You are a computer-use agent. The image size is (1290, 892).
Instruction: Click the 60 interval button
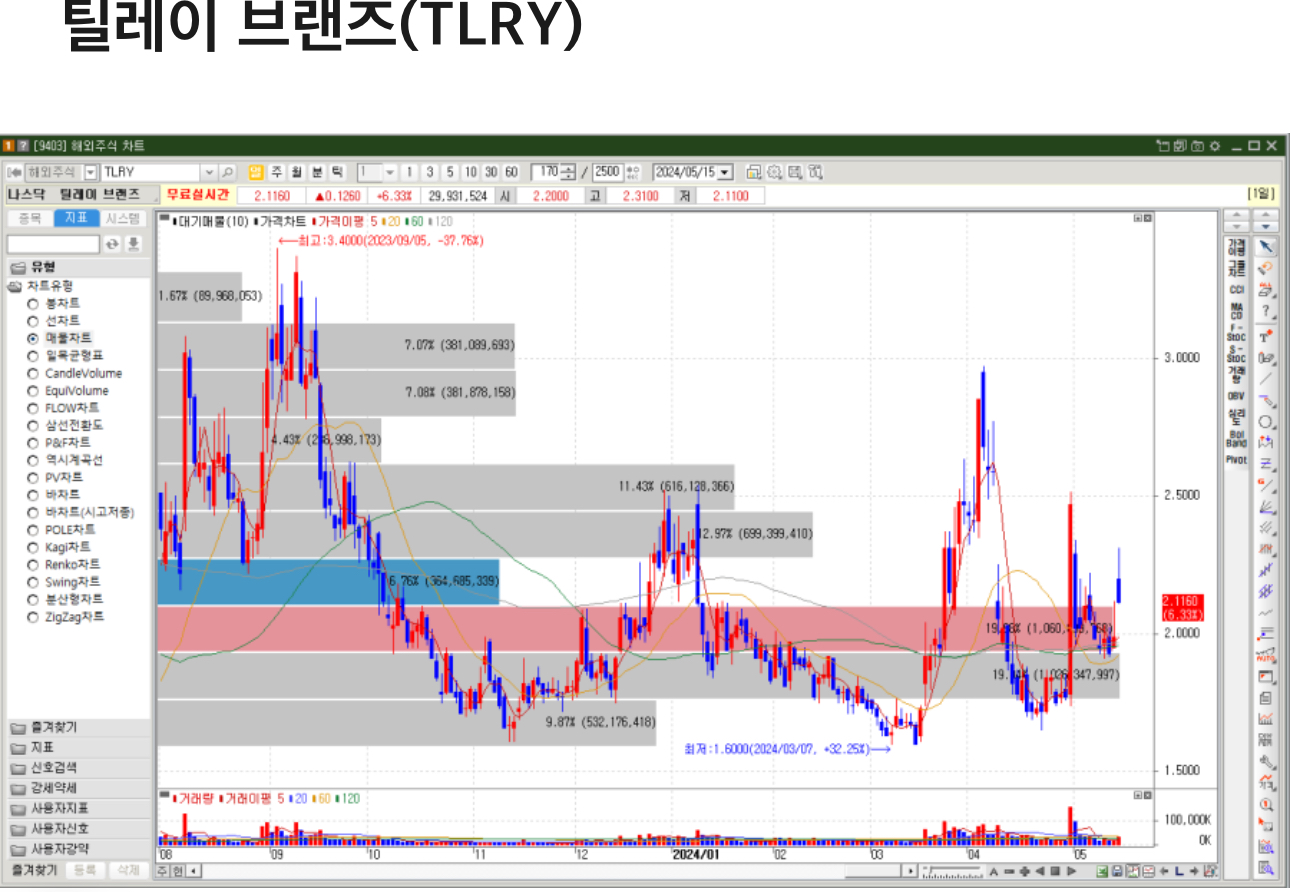[511, 172]
